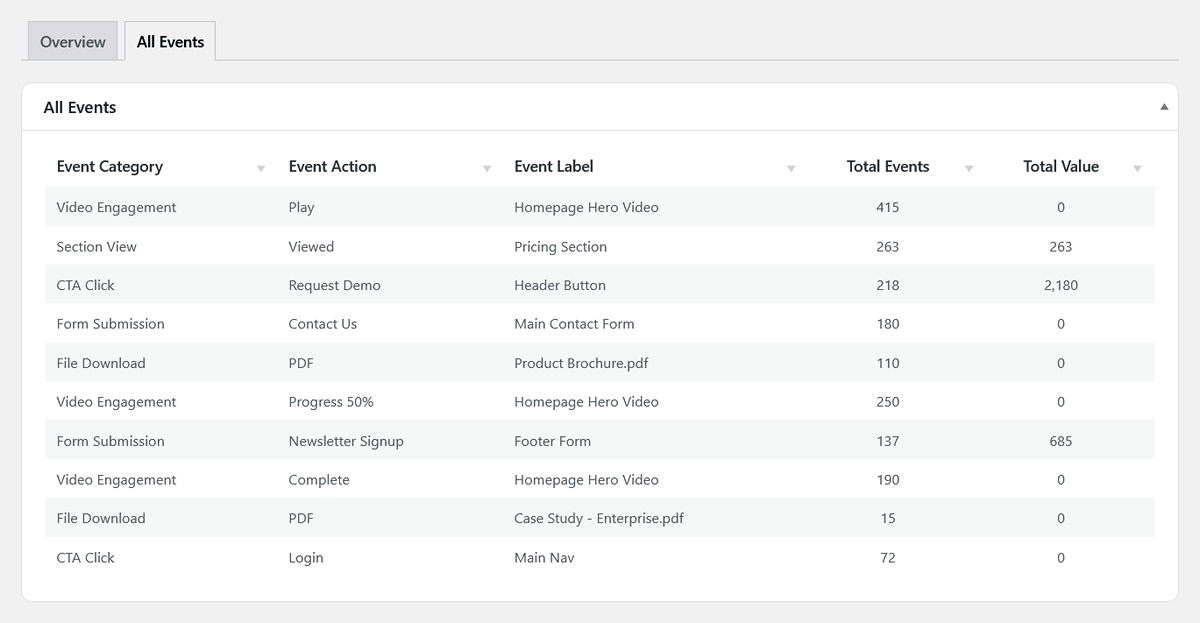This screenshot has height=623, width=1200.
Task: Open the Event Label filter dropdown
Action: tap(791, 167)
